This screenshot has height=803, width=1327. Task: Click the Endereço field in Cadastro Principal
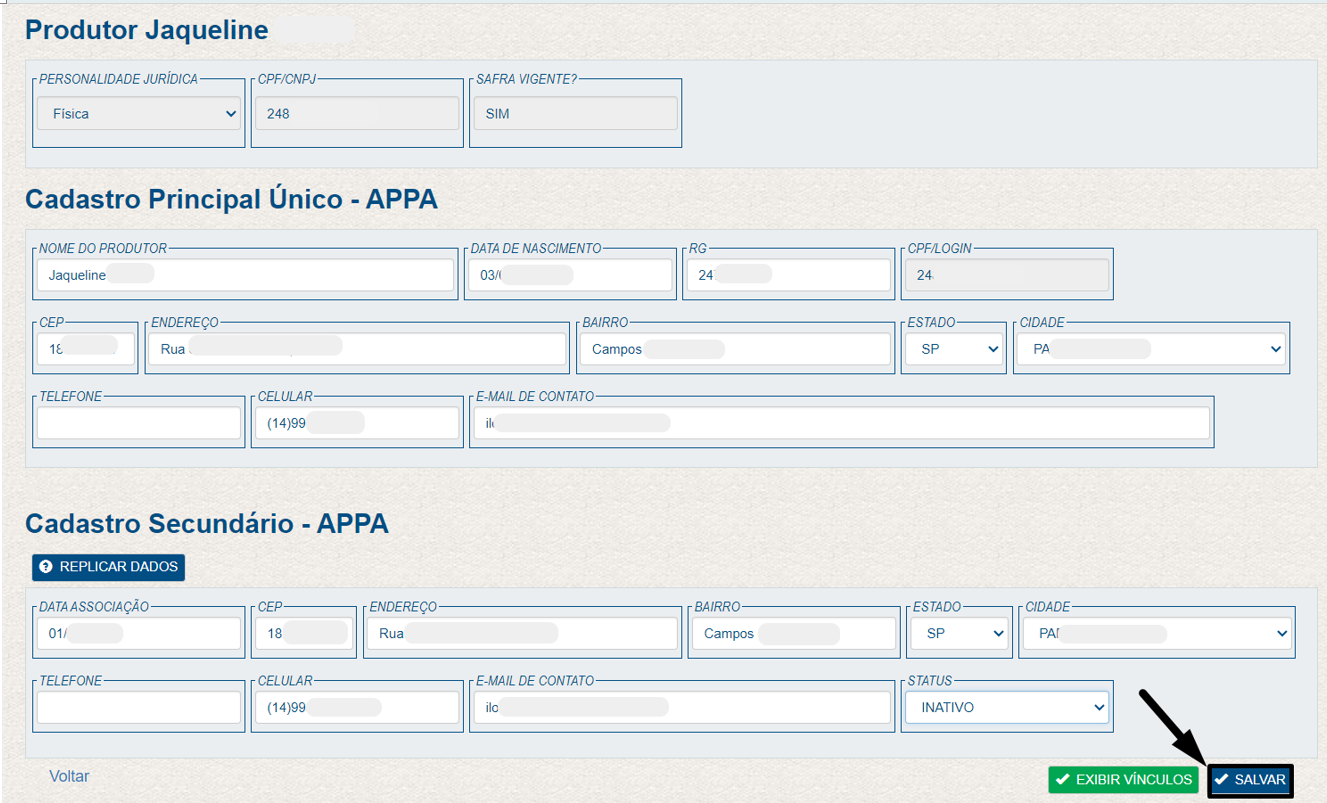pos(358,349)
